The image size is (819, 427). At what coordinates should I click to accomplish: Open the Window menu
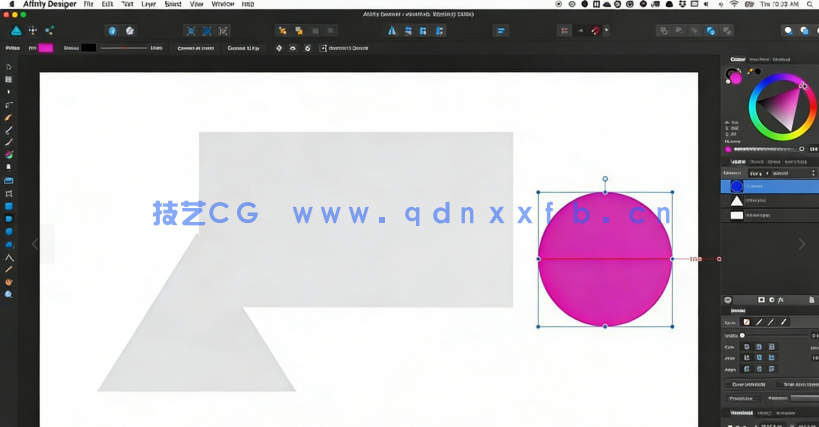[x=223, y=4]
